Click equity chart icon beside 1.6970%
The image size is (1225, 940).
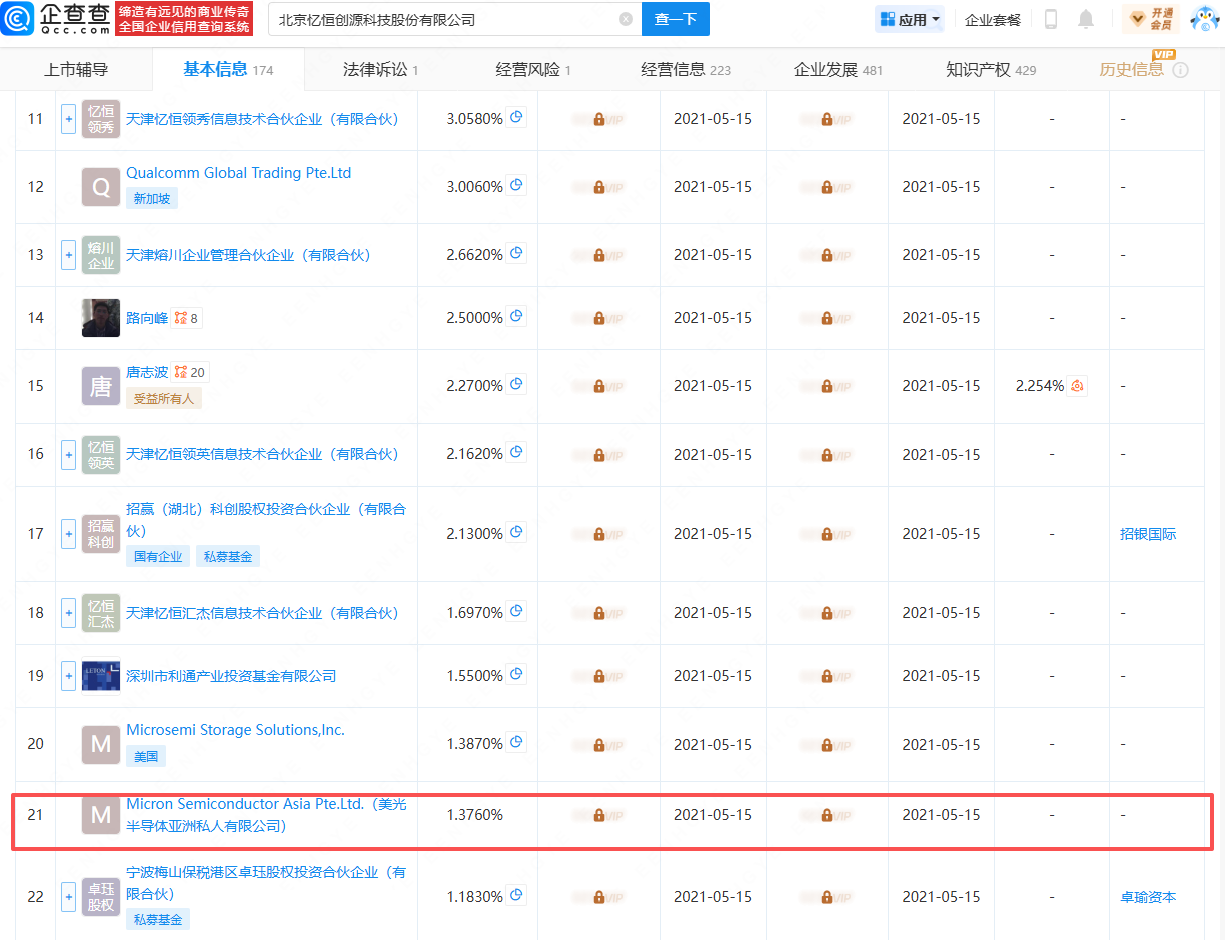point(517,611)
